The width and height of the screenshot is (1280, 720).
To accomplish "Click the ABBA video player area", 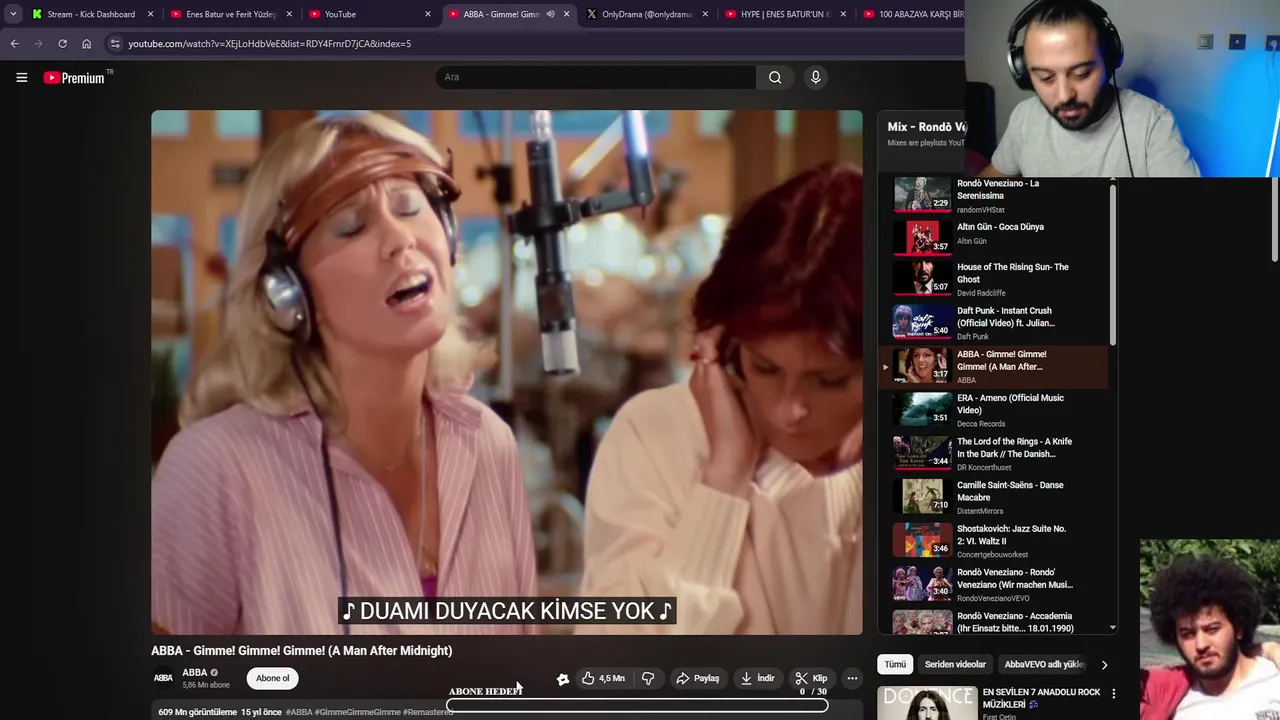I will [x=507, y=372].
